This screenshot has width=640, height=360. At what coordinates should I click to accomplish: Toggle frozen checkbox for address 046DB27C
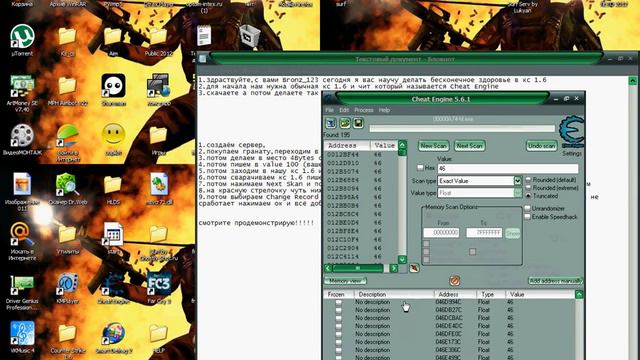tap(338, 310)
